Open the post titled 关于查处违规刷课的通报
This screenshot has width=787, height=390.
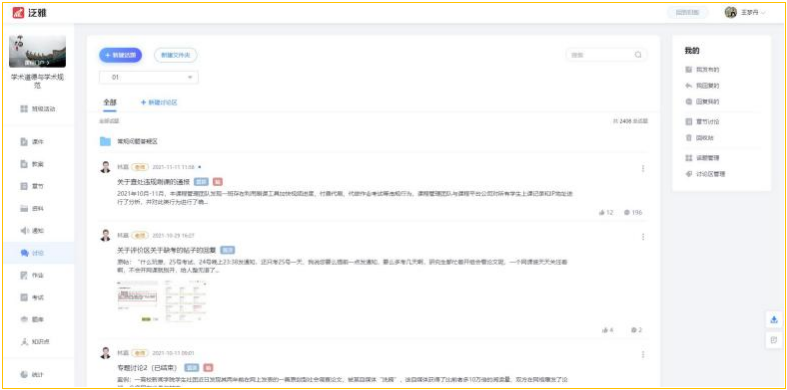coord(153,182)
